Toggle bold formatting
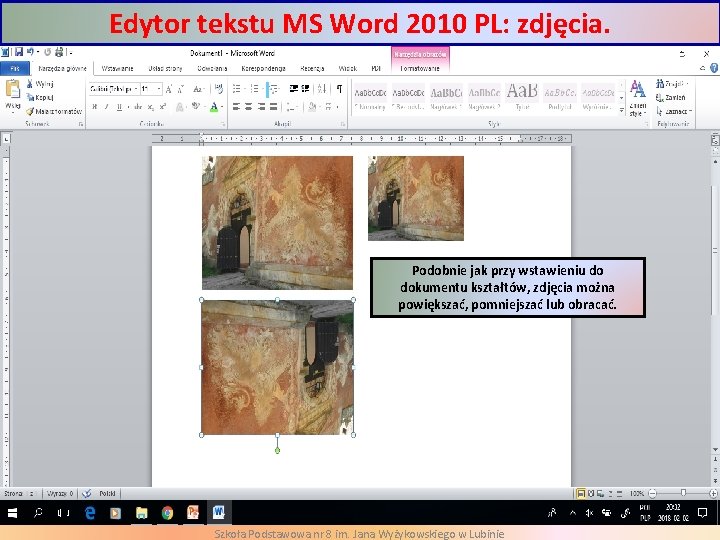 pos(94,107)
